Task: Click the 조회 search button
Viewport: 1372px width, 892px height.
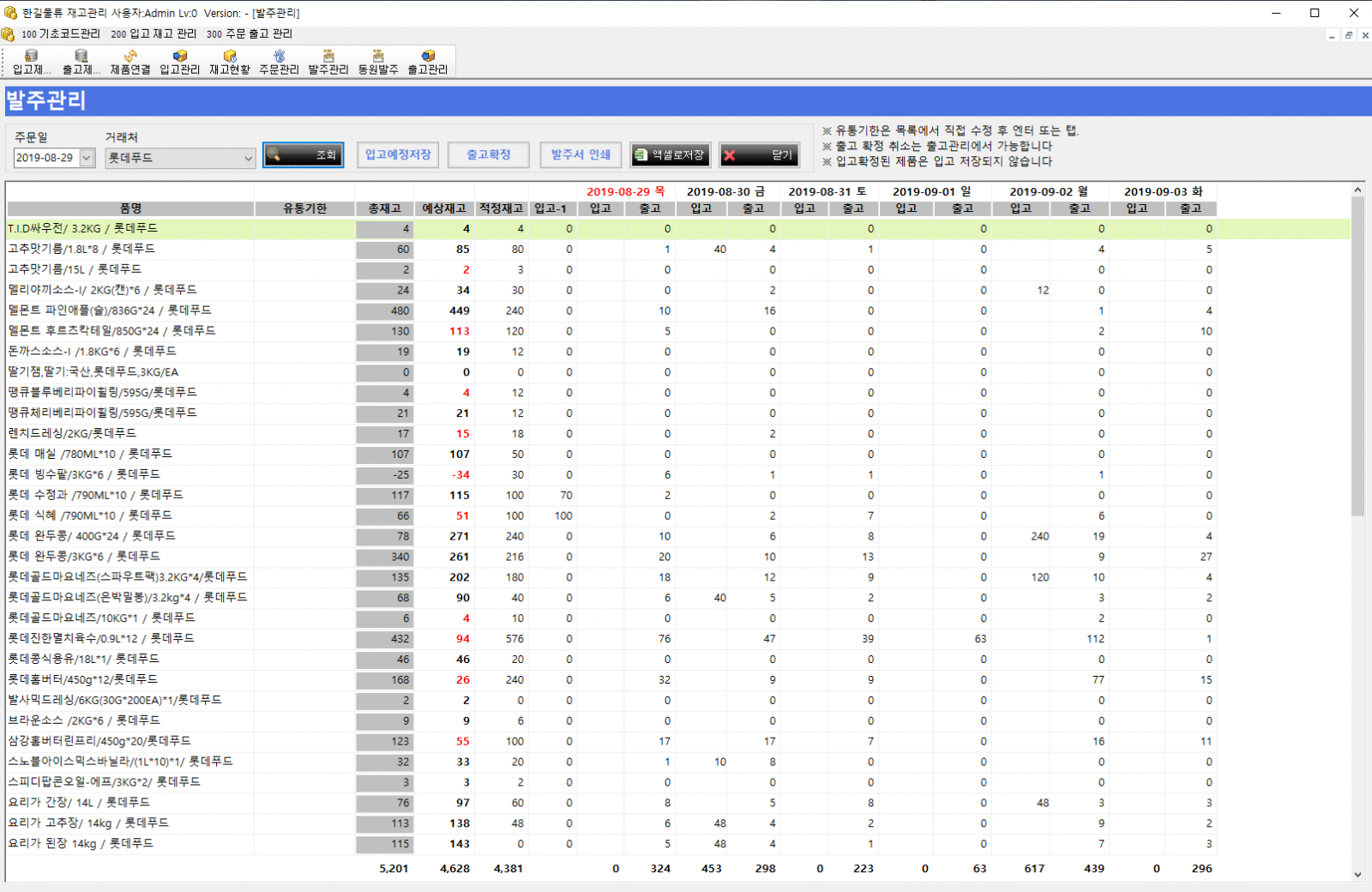Action: 304,155
